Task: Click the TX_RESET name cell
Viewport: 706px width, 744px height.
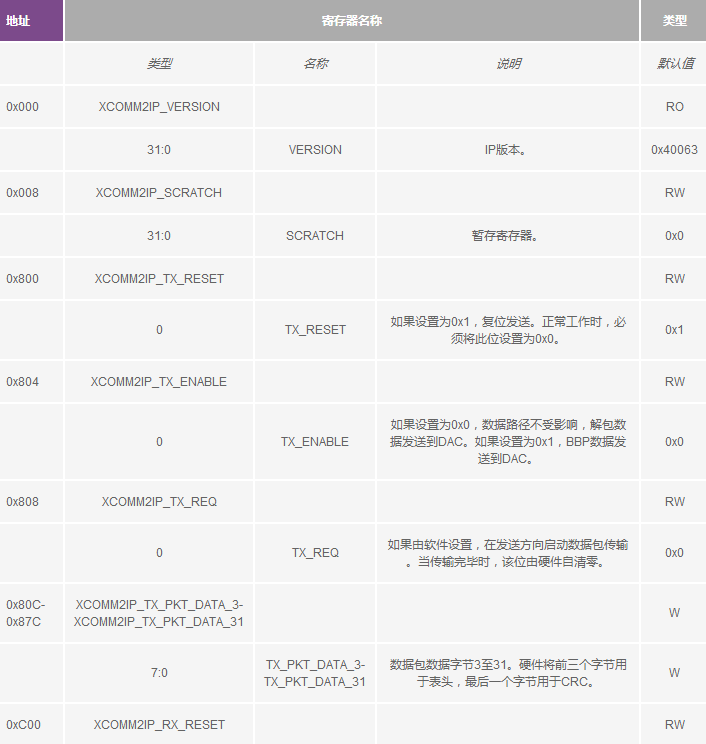Action: click(315, 330)
